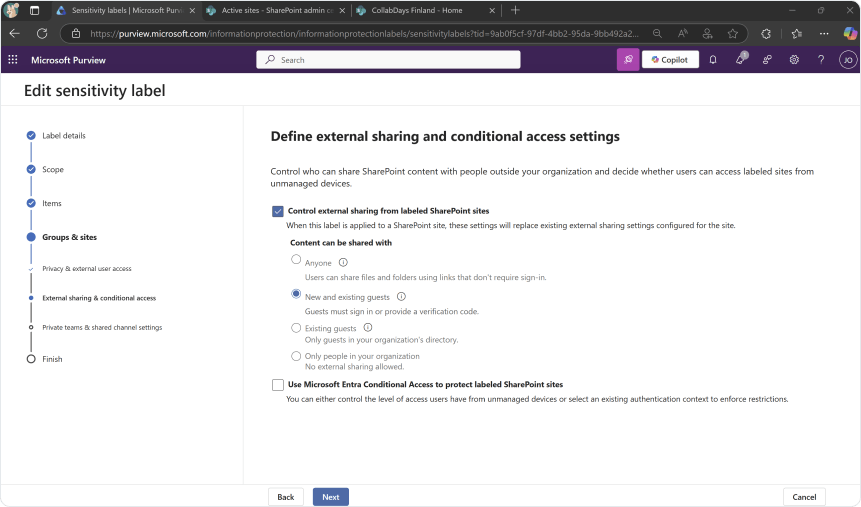Viewport: 861px width, 507px height.
Task: Go to Scope step
Action: [53, 170]
